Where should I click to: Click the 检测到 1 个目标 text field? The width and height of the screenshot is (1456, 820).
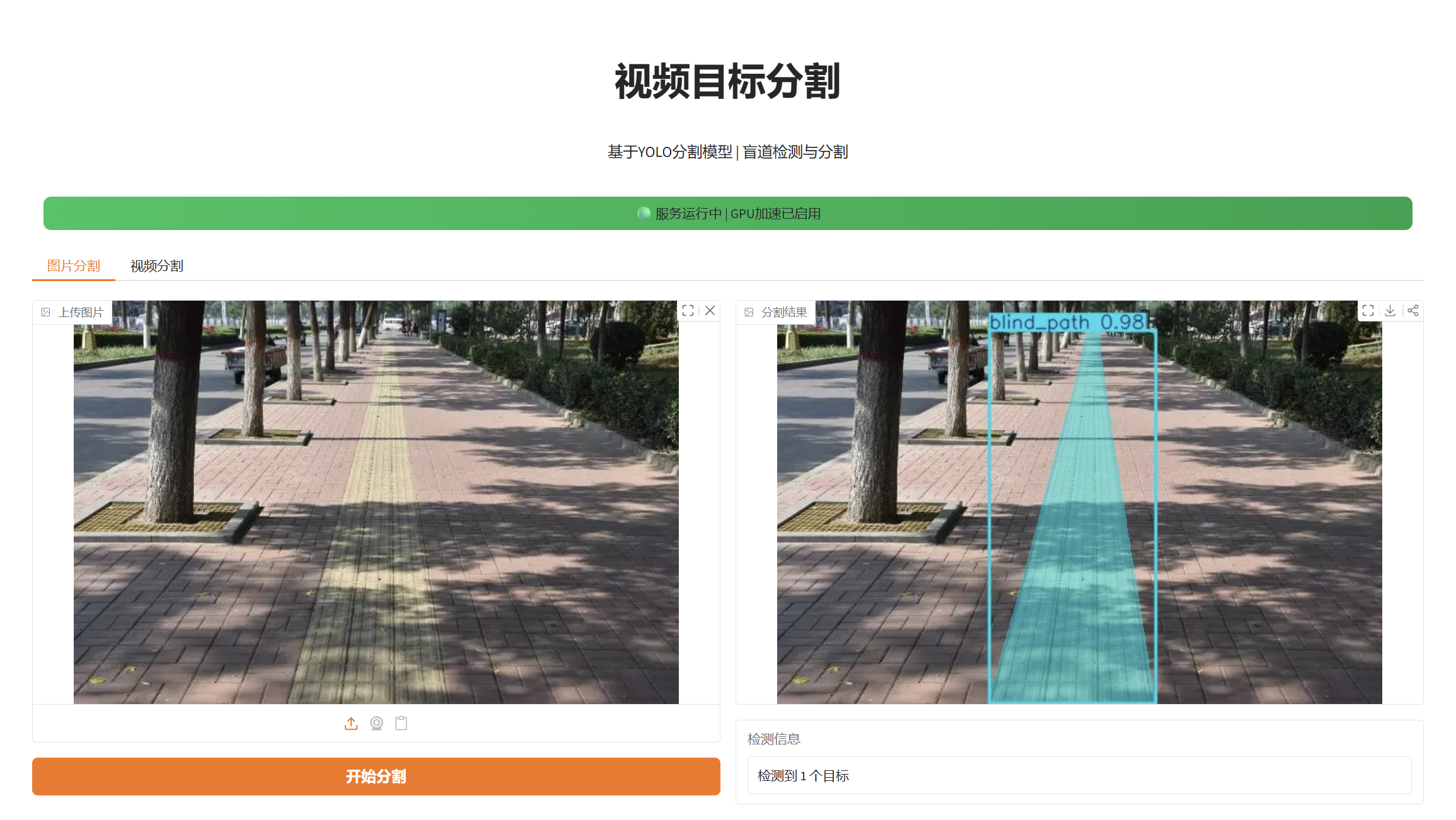point(1078,775)
